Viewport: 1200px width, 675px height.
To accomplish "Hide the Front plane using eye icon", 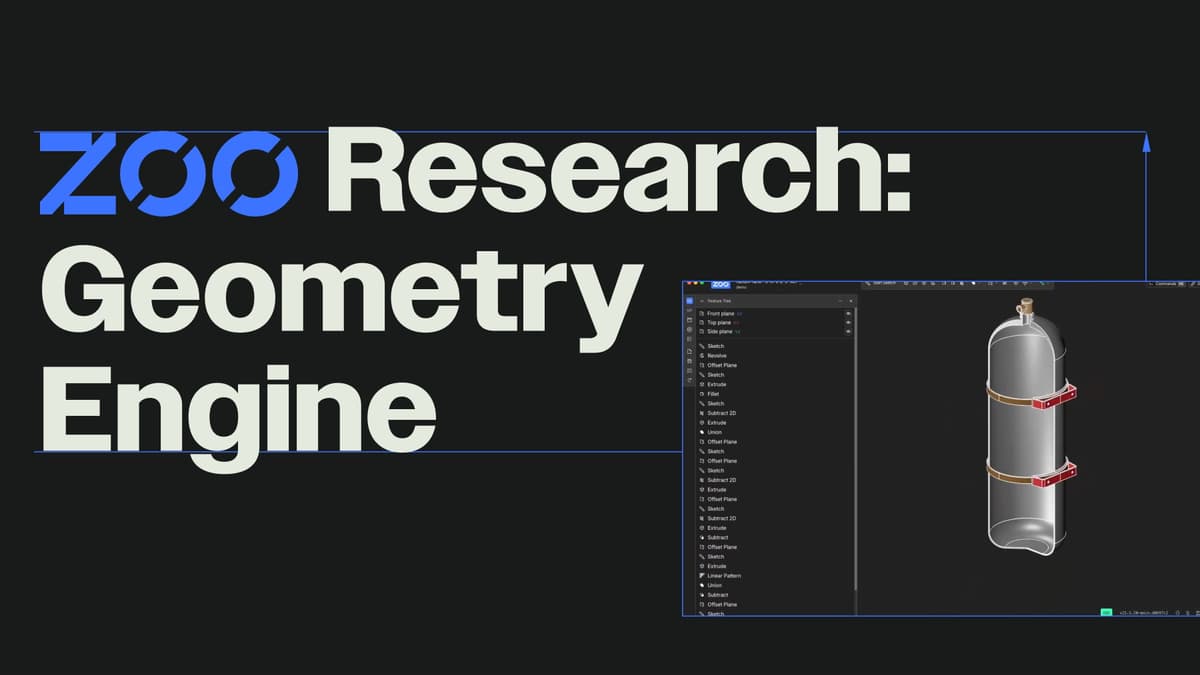I will click(848, 314).
